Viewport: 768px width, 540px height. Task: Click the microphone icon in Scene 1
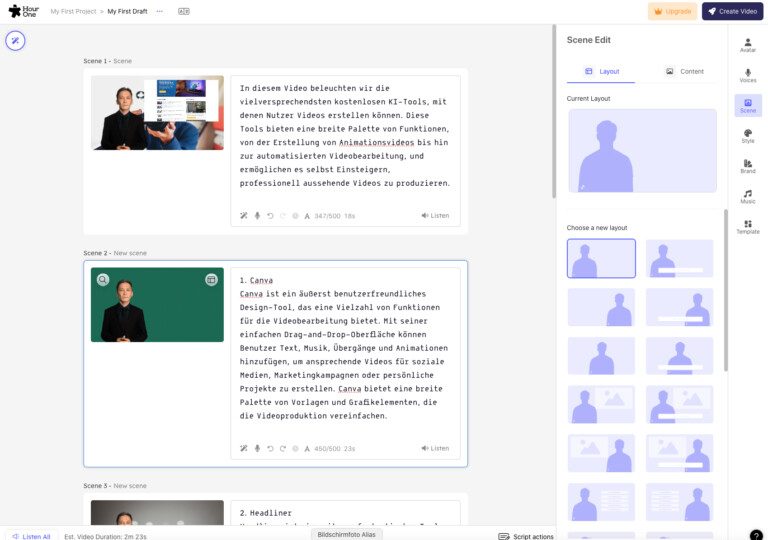[x=257, y=216]
